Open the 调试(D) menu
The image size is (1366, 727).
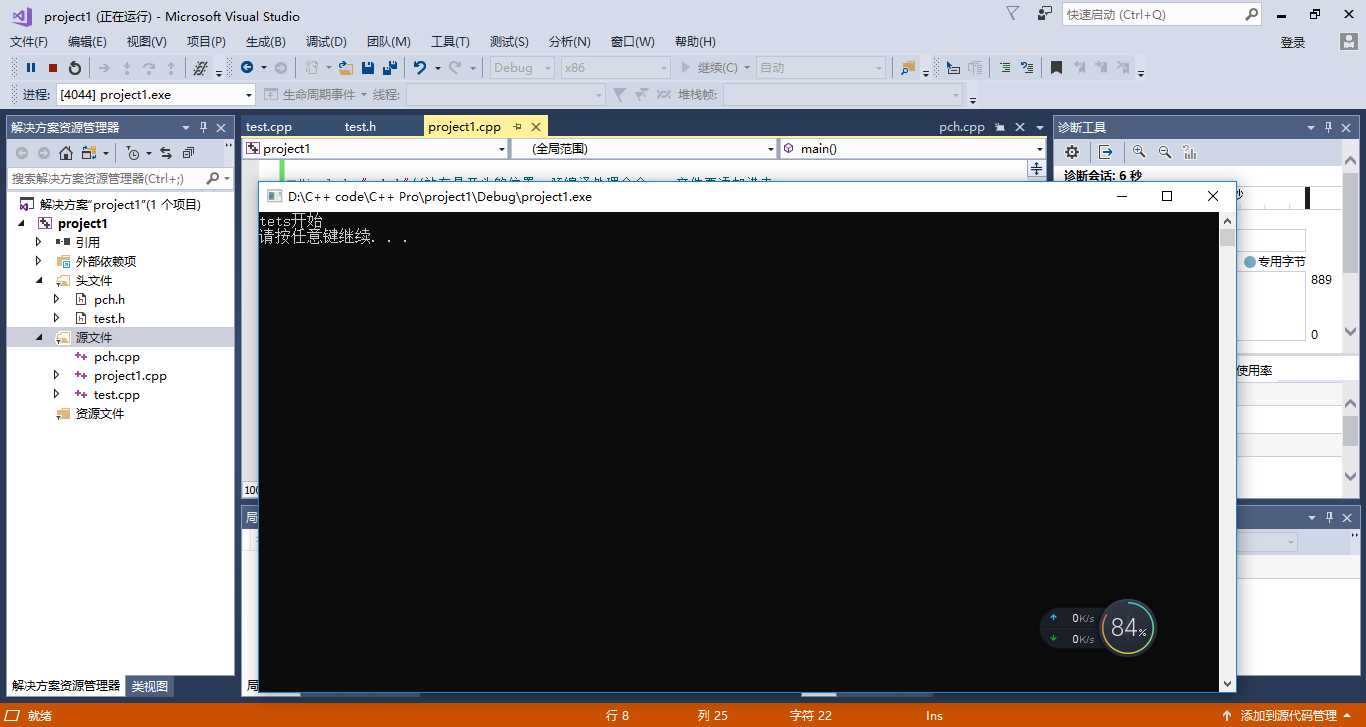326,41
